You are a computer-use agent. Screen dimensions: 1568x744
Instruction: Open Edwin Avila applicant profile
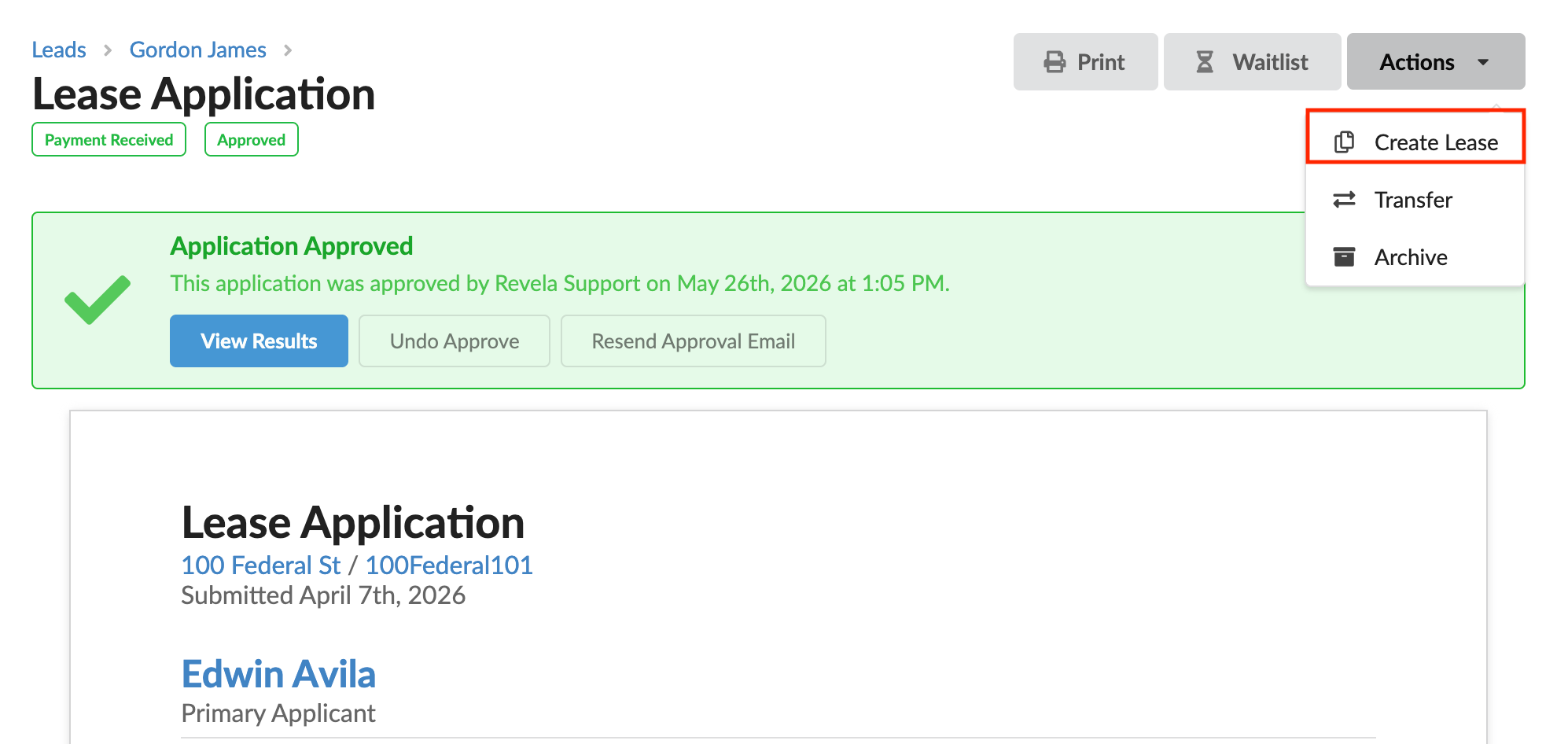(x=278, y=674)
